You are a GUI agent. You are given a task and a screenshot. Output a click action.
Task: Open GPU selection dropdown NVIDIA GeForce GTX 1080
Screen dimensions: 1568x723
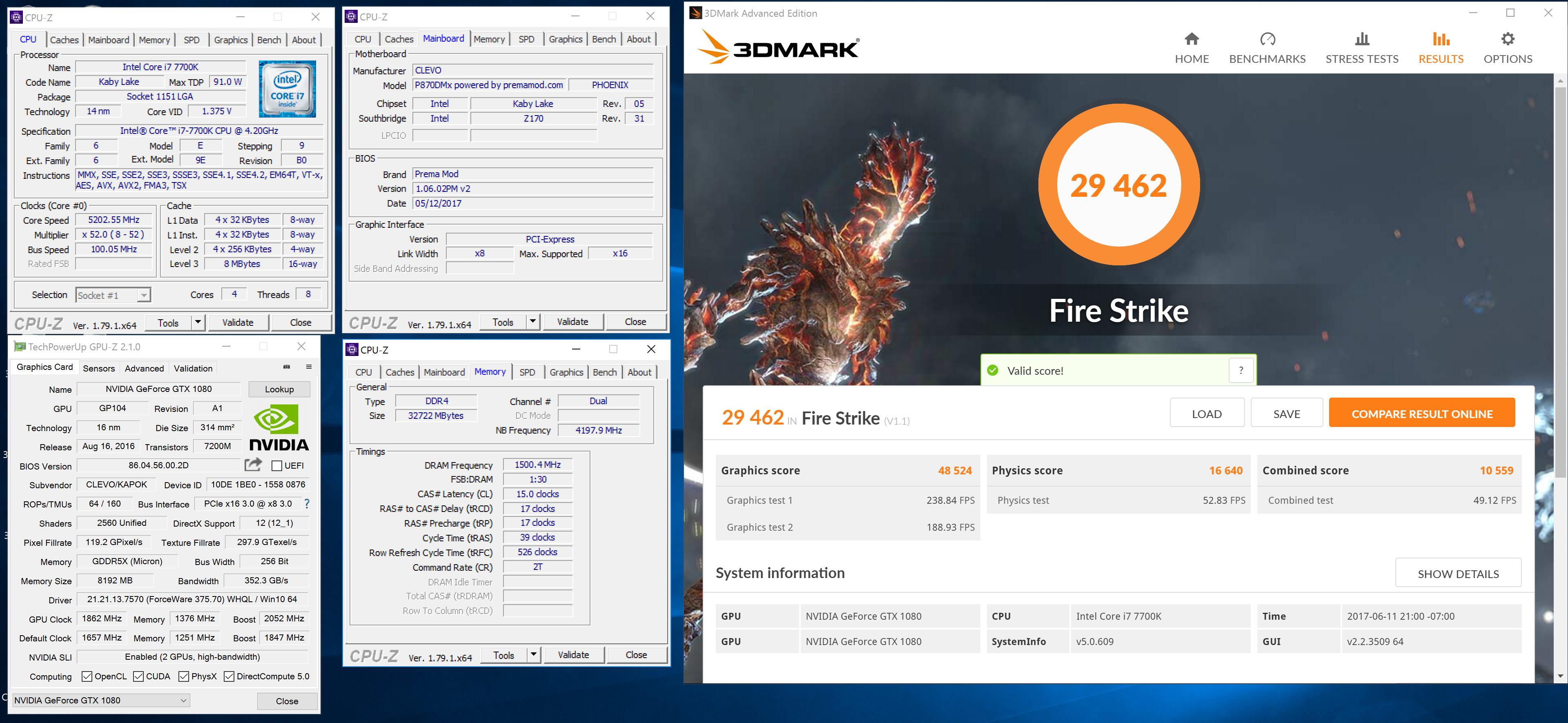[x=101, y=700]
